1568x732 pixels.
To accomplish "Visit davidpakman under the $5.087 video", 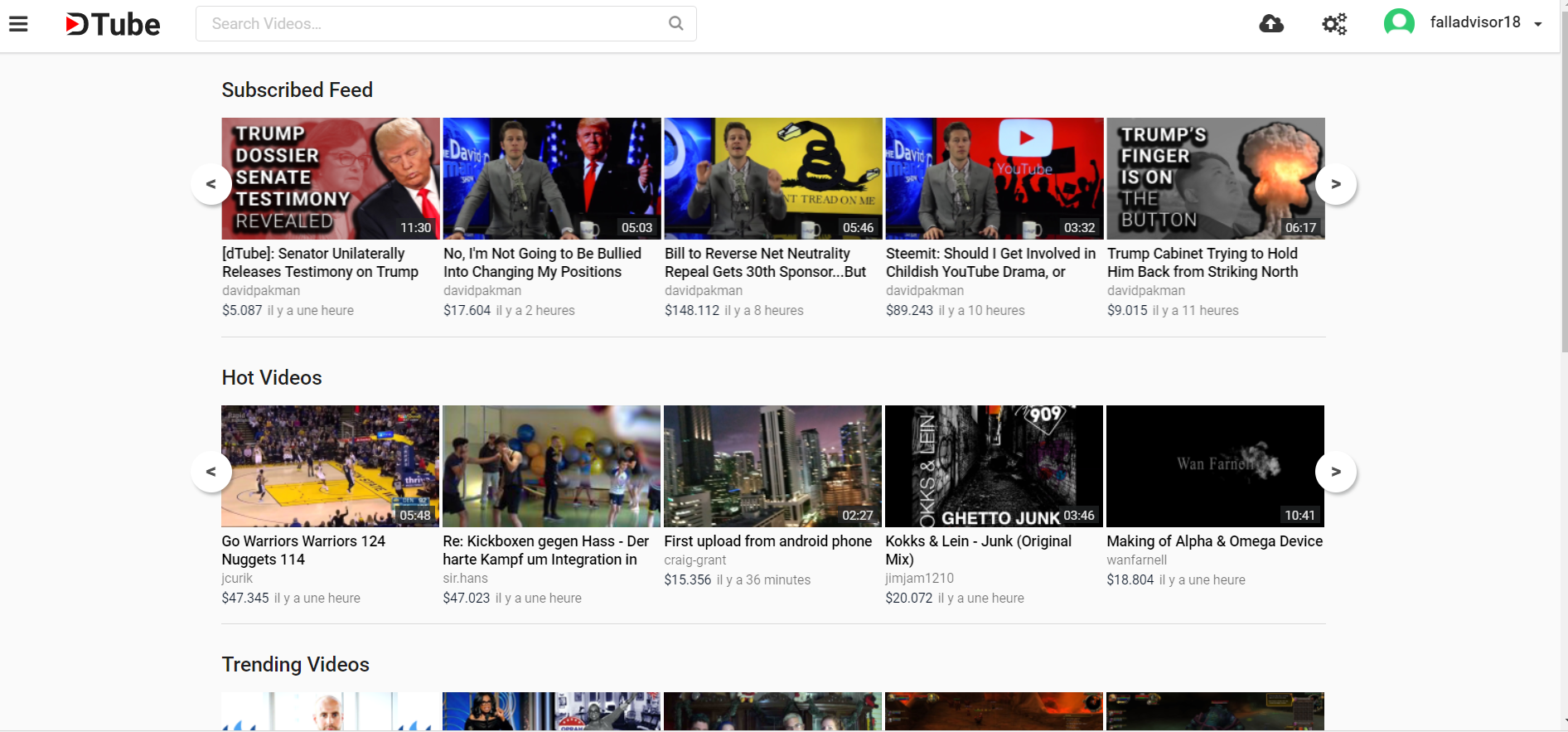I will click(261, 291).
